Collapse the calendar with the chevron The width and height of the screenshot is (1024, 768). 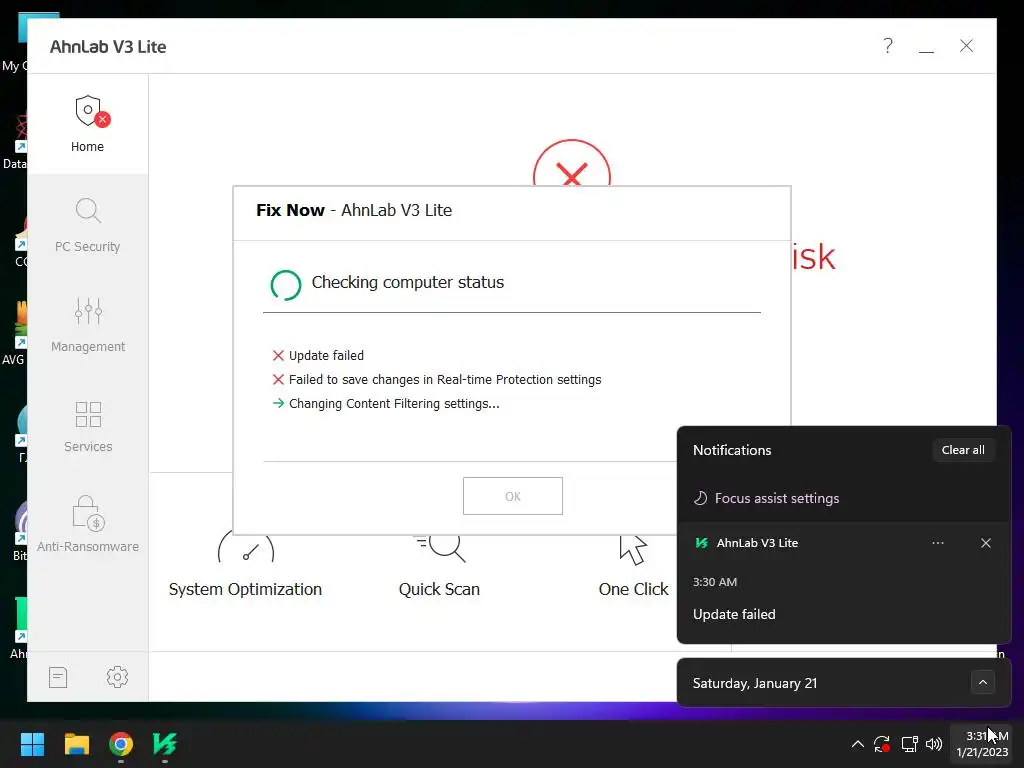click(983, 683)
